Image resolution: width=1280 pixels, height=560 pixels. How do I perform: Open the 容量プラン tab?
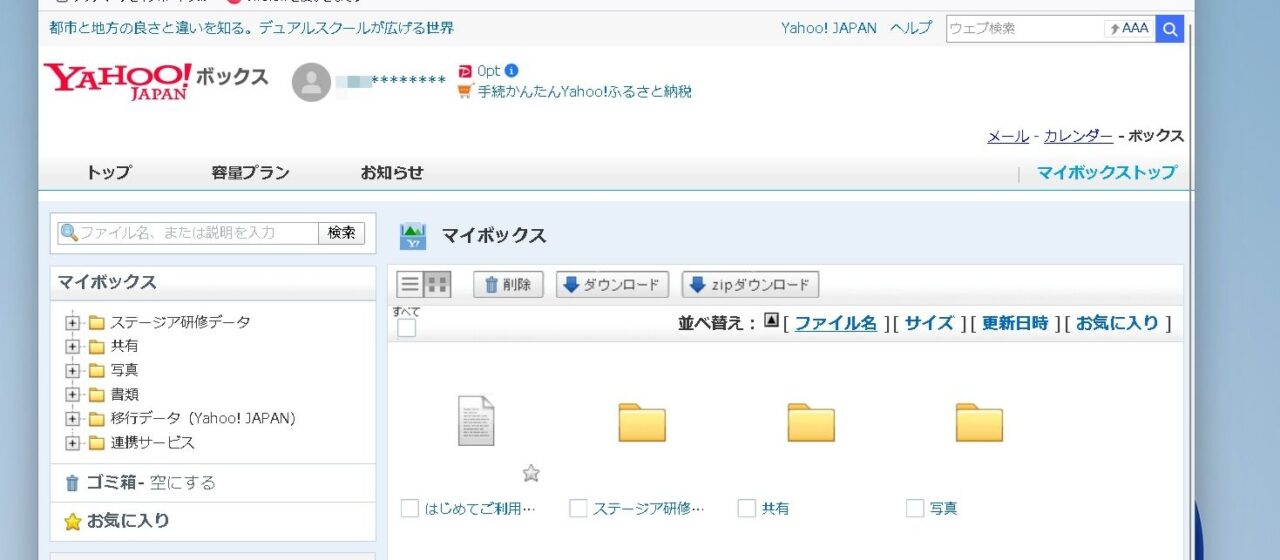pos(250,173)
